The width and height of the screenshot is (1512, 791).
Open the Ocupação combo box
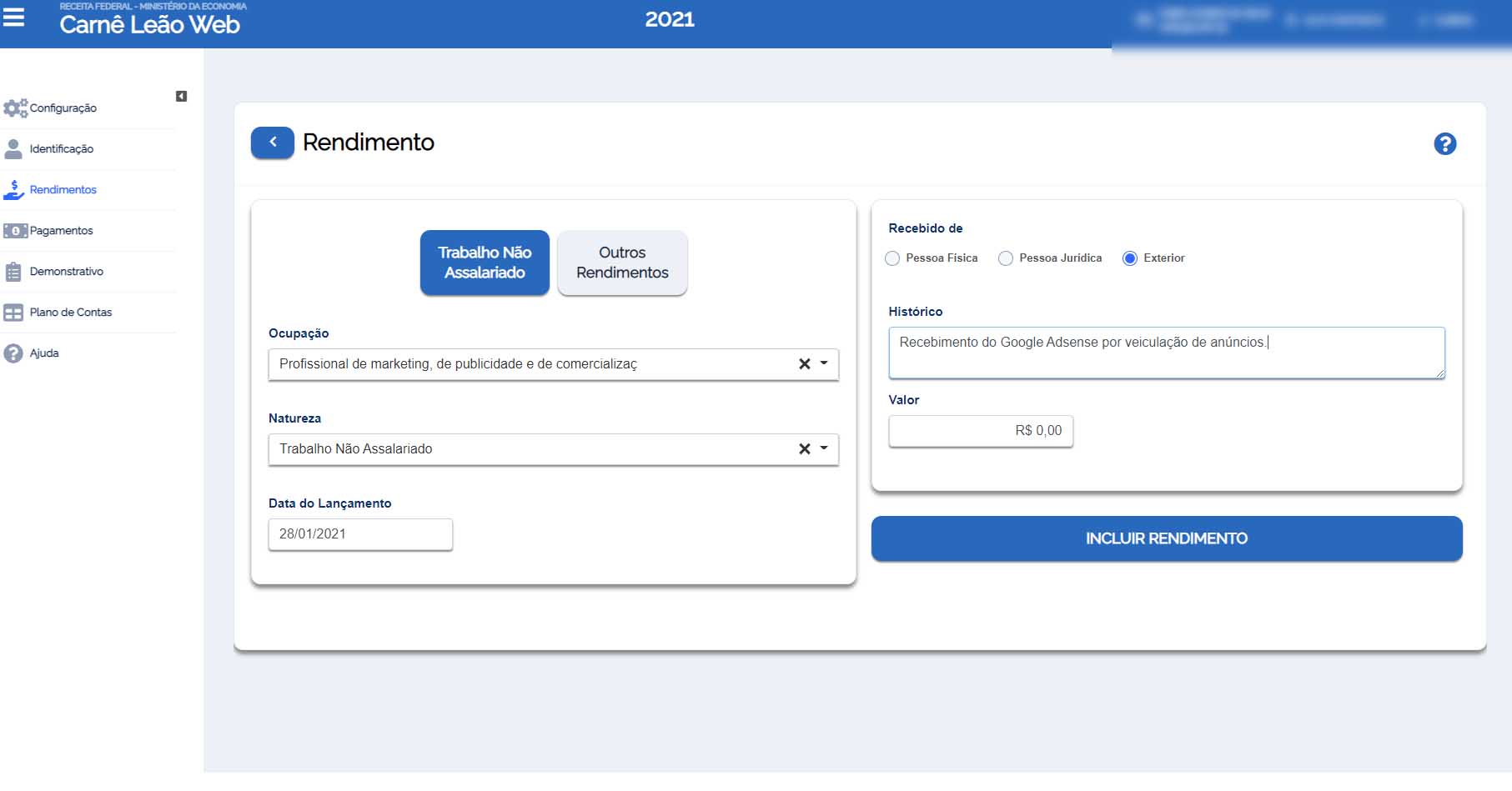click(553, 364)
